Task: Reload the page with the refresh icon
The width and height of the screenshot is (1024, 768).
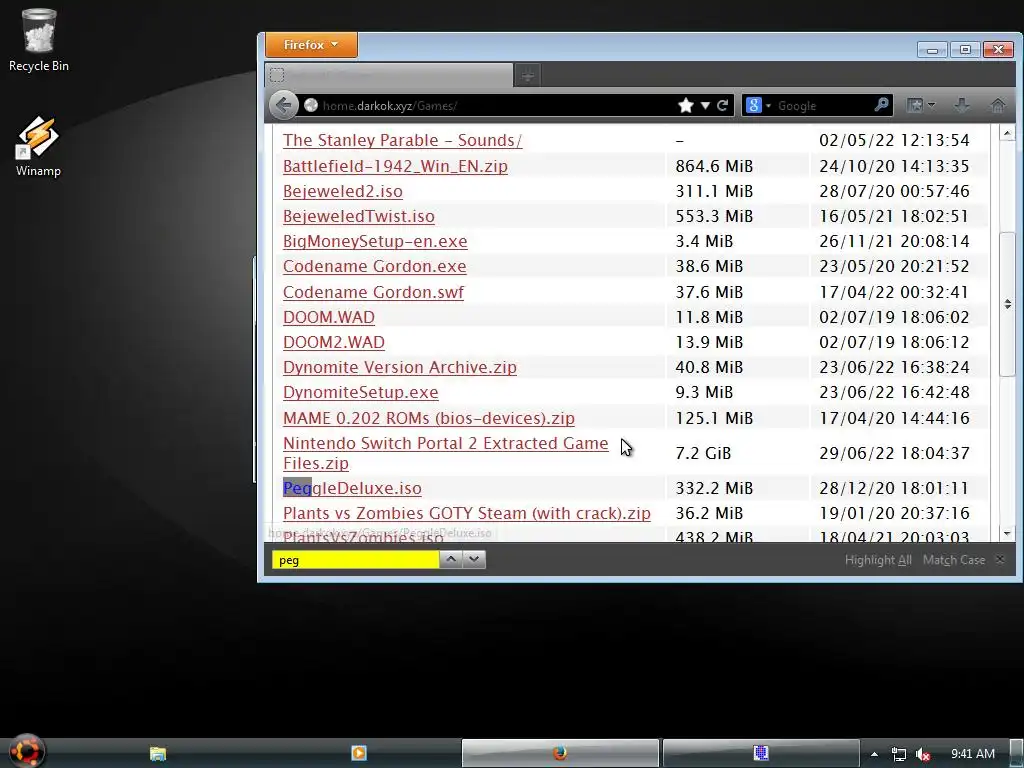Action: 722,105
